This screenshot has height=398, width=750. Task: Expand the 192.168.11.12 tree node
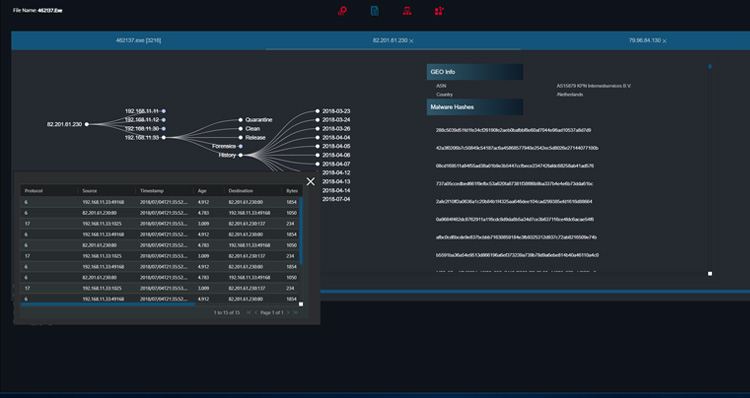coord(164,120)
